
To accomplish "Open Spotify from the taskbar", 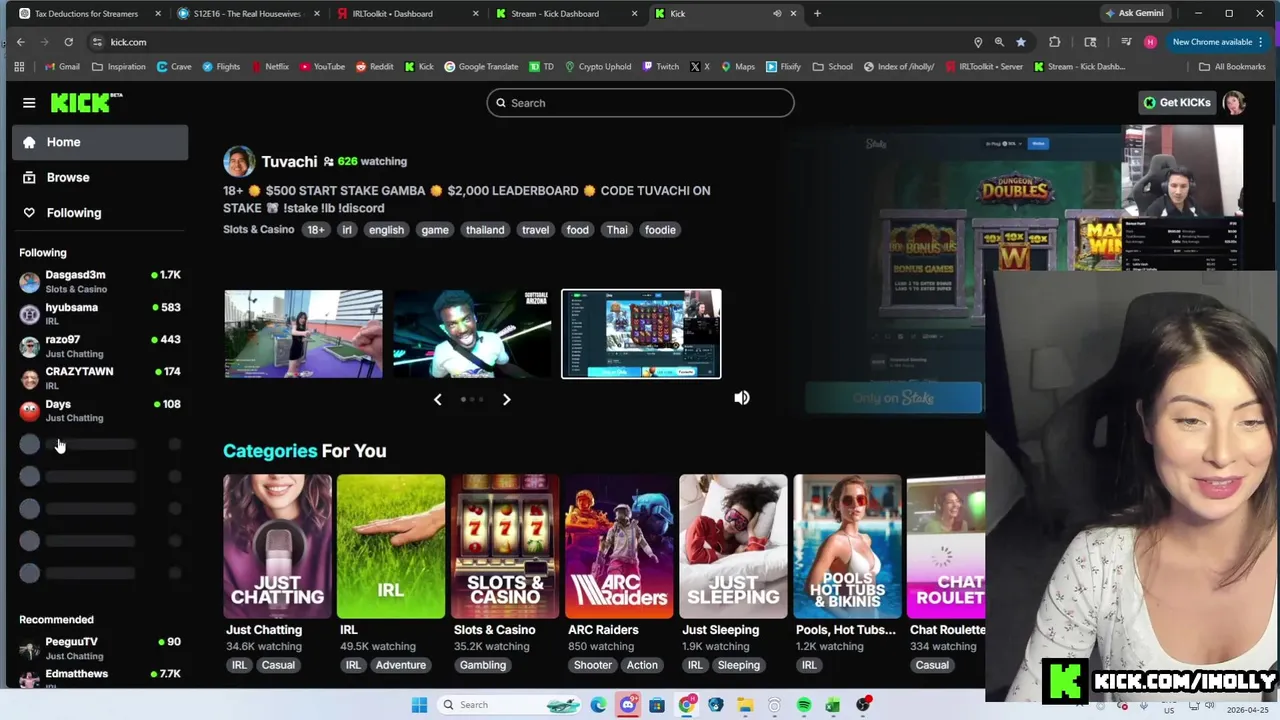I will tap(804, 705).
